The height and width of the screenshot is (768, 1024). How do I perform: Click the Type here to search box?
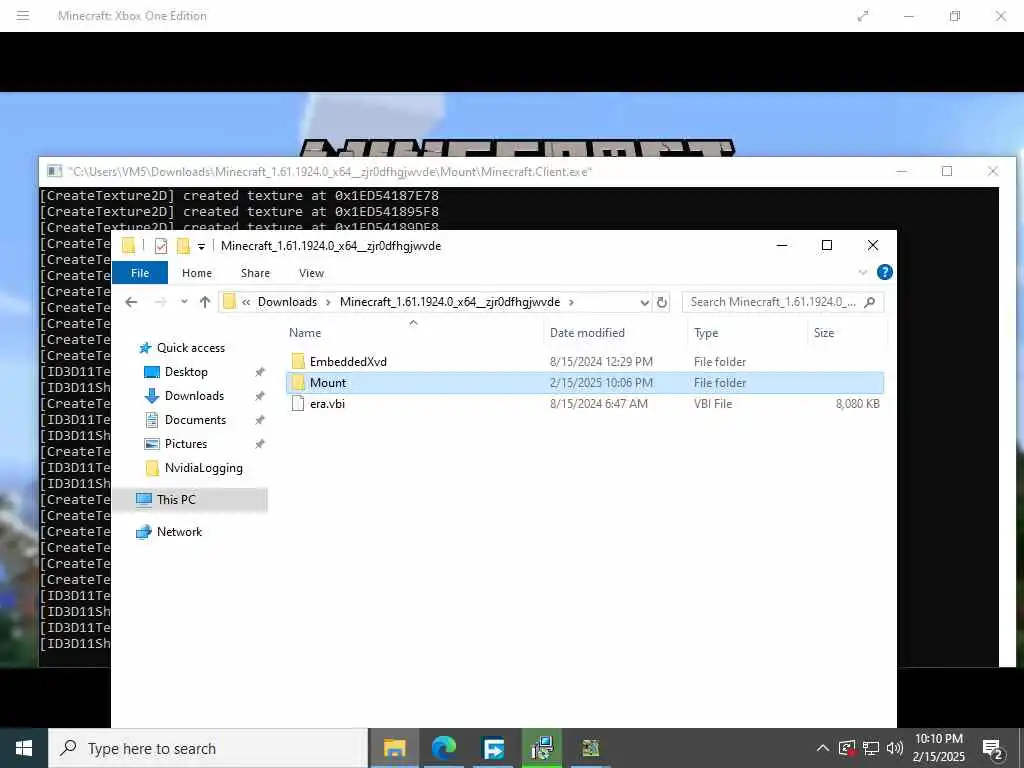[x=208, y=748]
